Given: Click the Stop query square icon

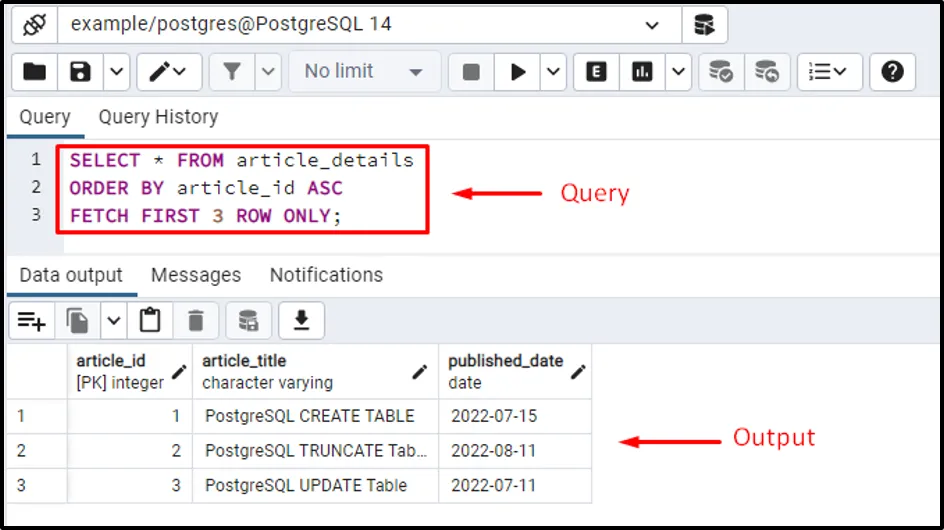Looking at the screenshot, I should (471, 71).
